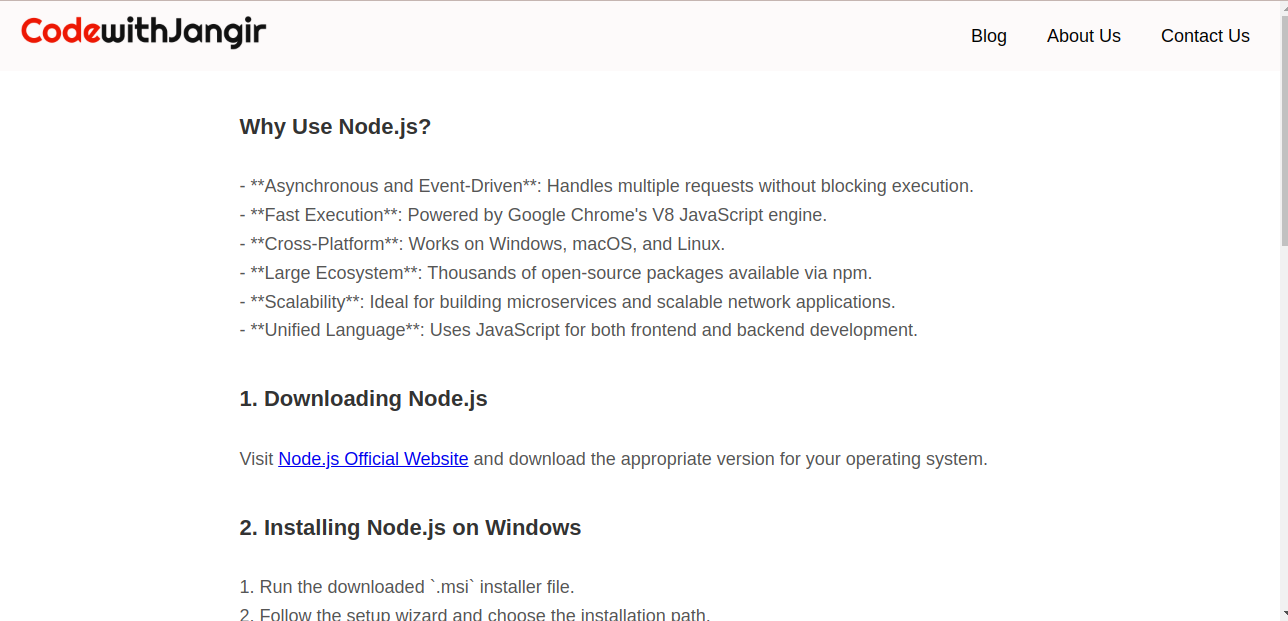The width and height of the screenshot is (1288, 621).
Task: Click the word 'Visit' before the link
Action: (x=256, y=459)
